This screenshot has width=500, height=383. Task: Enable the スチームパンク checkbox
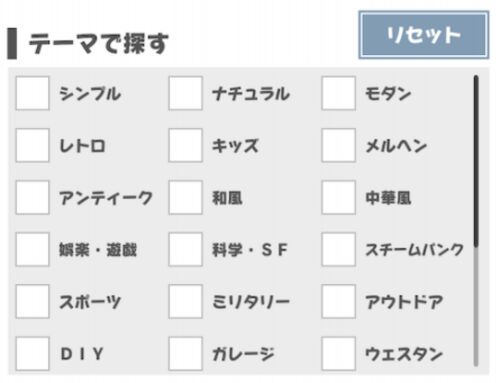pos(338,249)
